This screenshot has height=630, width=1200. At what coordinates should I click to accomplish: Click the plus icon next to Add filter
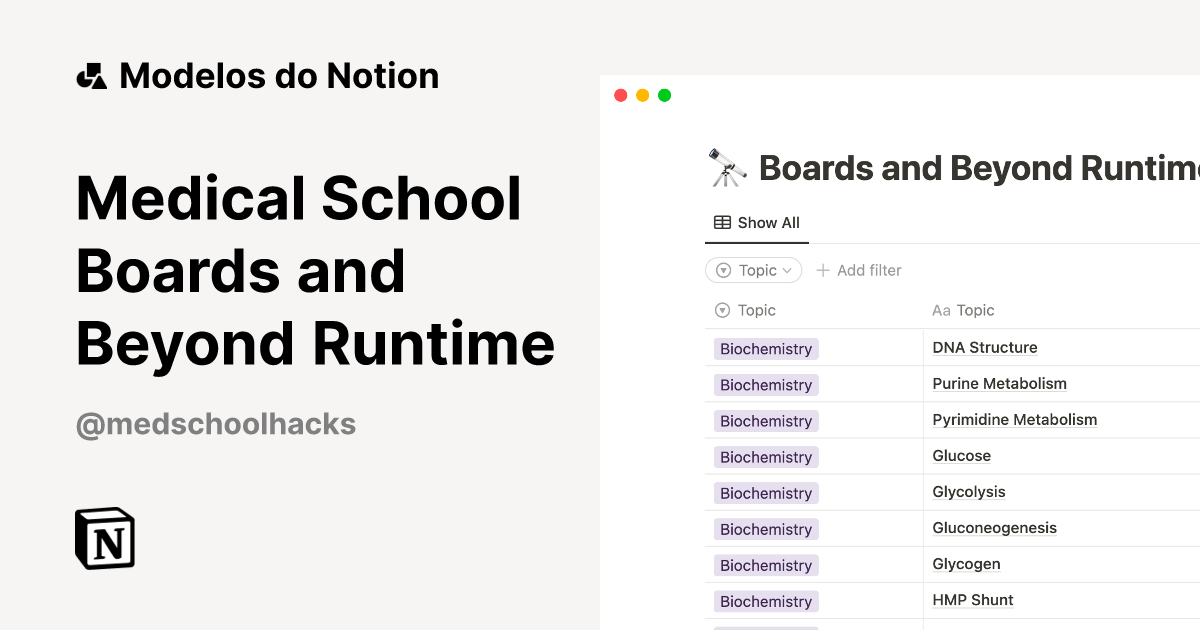tap(822, 270)
